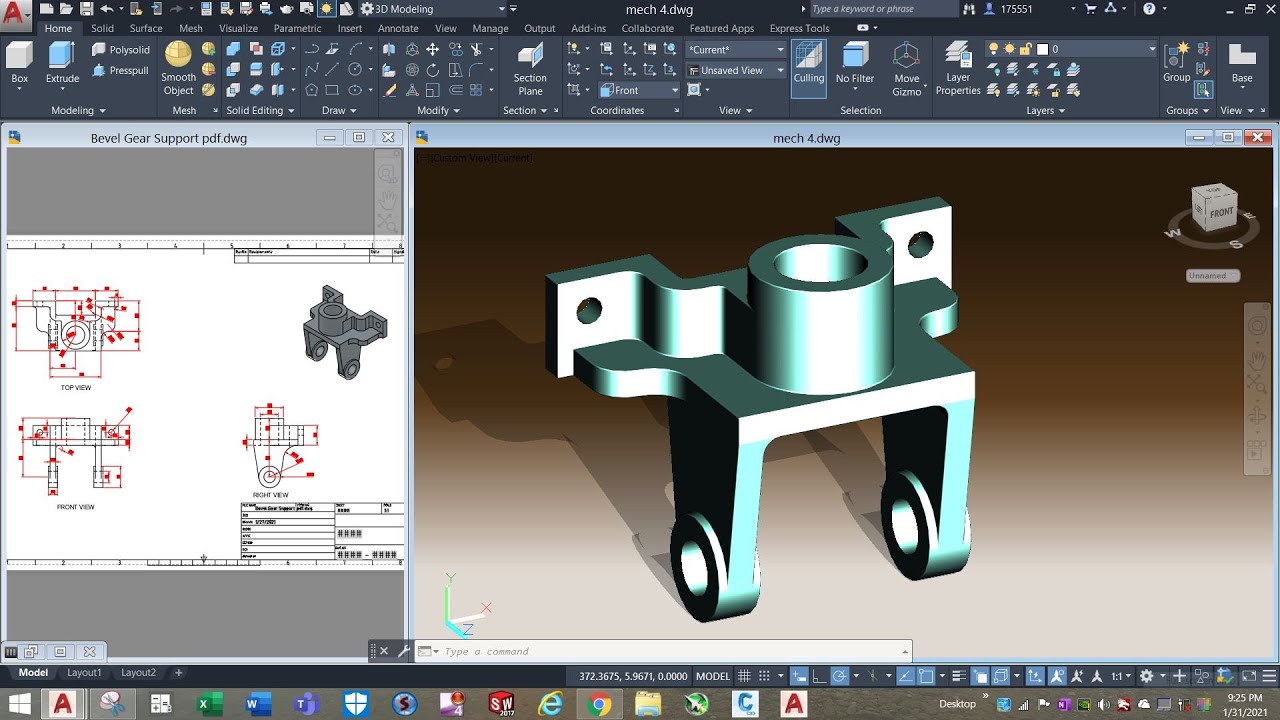Open the Help question mark icon

pyautogui.click(x=1149, y=9)
